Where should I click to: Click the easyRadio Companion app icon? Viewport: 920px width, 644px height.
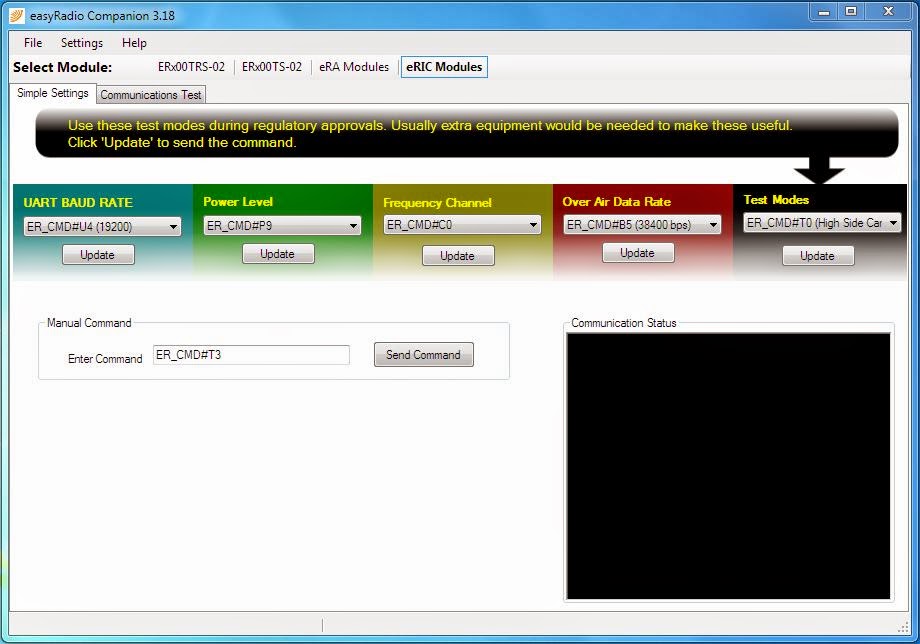pyautogui.click(x=16, y=16)
